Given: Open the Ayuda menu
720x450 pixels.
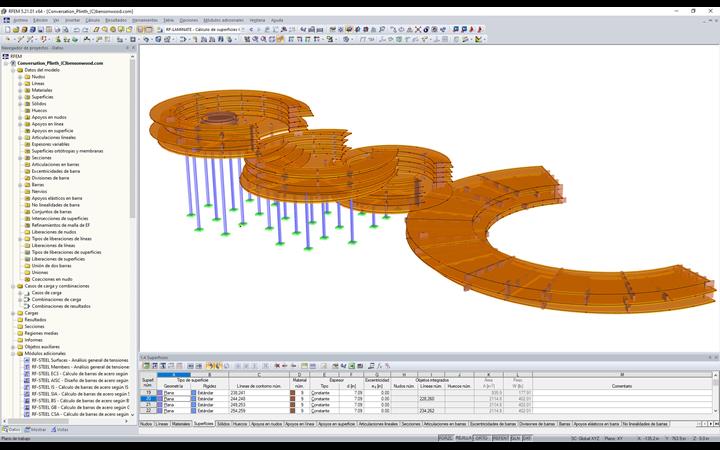Looking at the screenshot, I should coord(277,20).
